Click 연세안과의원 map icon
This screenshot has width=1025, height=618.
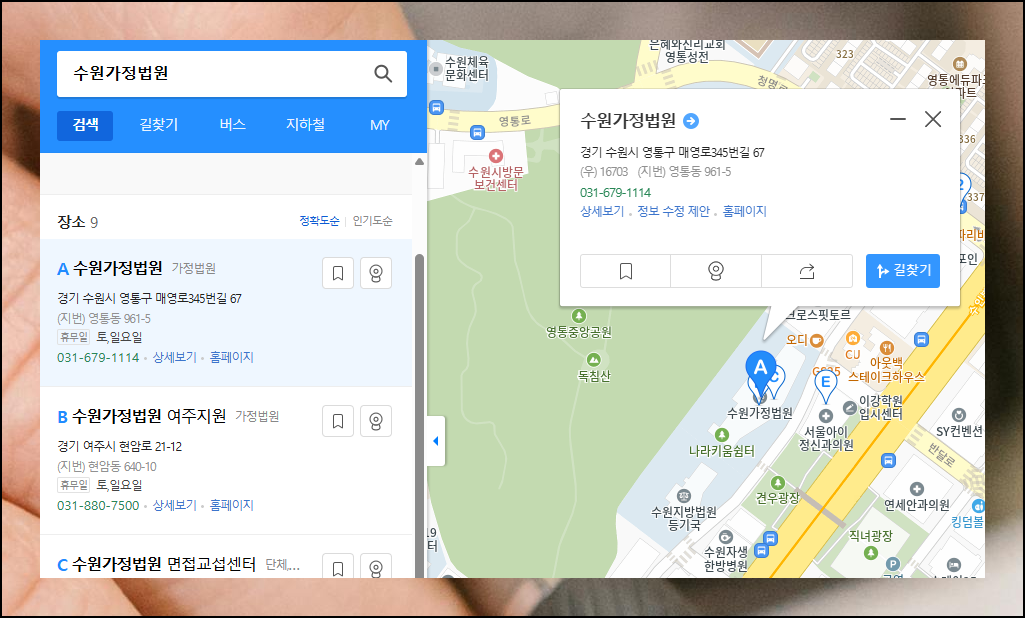coord(916,489)
